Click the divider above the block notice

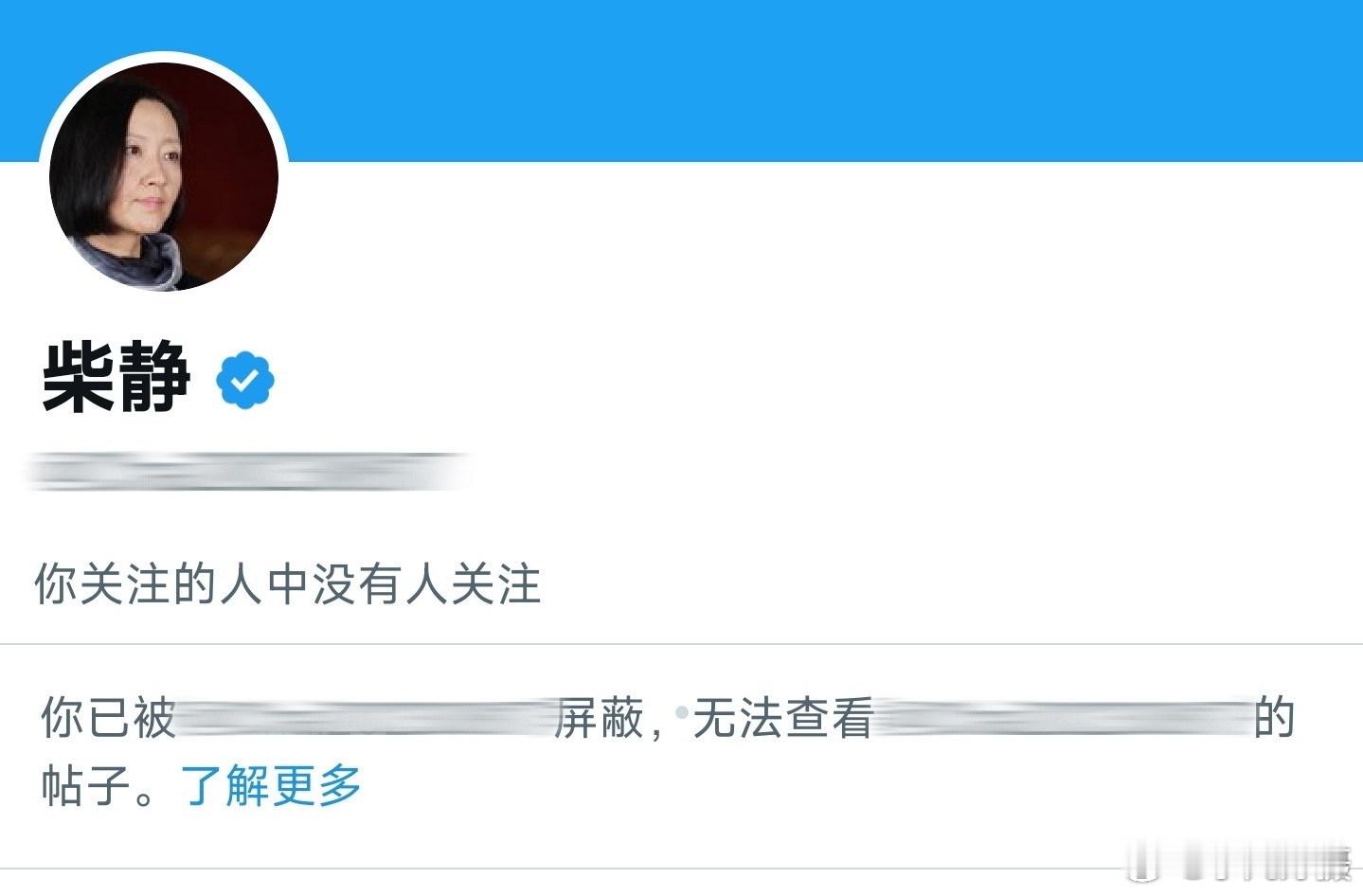[681, 644]
